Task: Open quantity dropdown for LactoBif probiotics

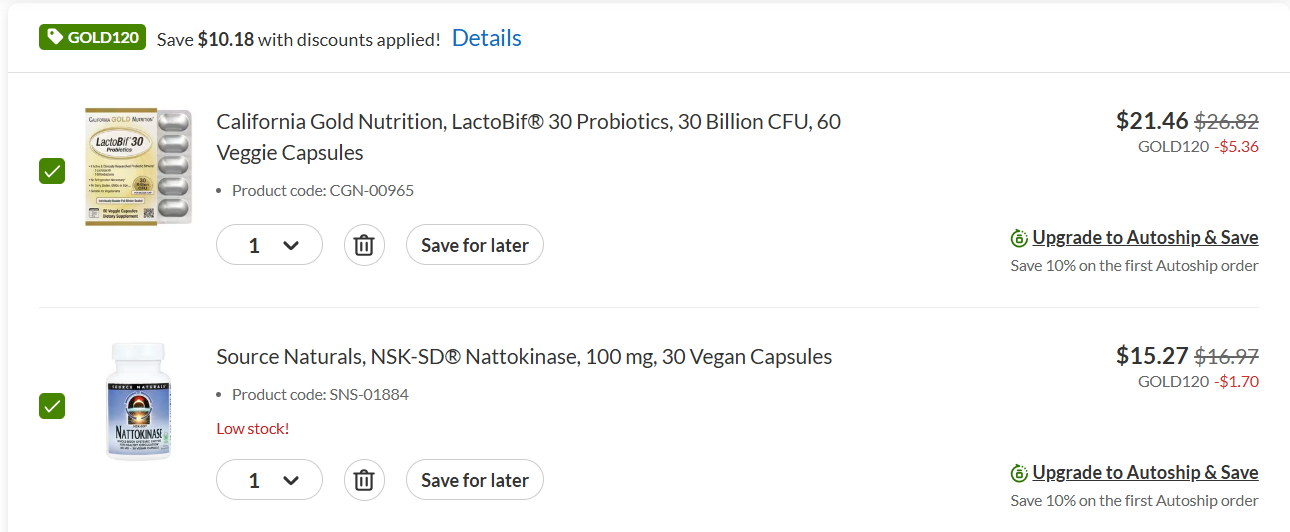Action: click(x=269, y=245)
